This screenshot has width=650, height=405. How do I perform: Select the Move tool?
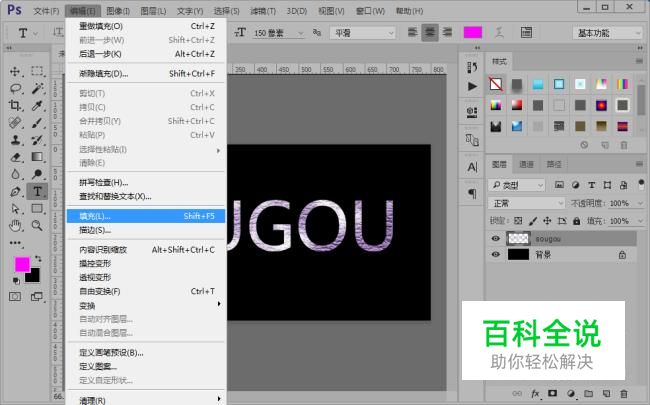pyautogui.click(x=15, y=71)
